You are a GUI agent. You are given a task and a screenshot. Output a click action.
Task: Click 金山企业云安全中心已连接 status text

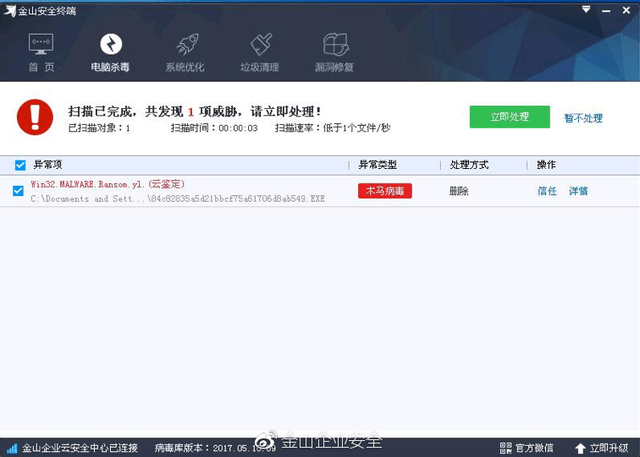pyautogui.click(x=80, y=448)
